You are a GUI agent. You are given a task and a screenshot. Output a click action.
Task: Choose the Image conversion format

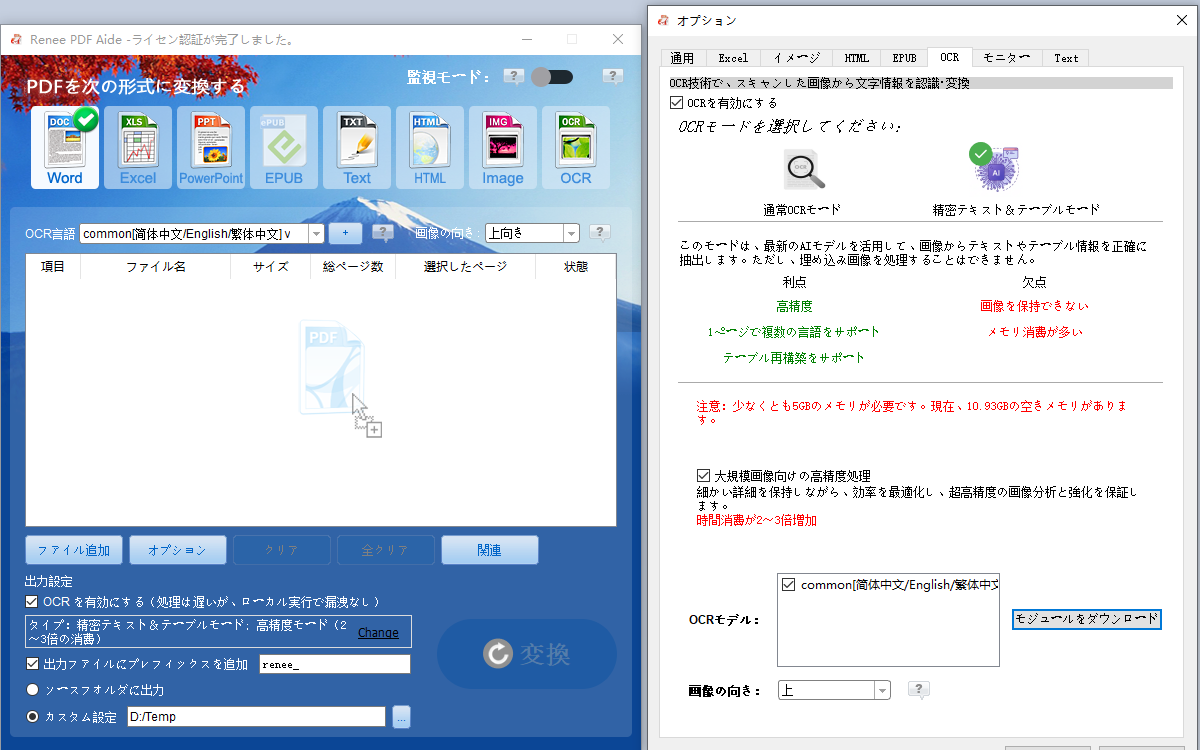503,148
